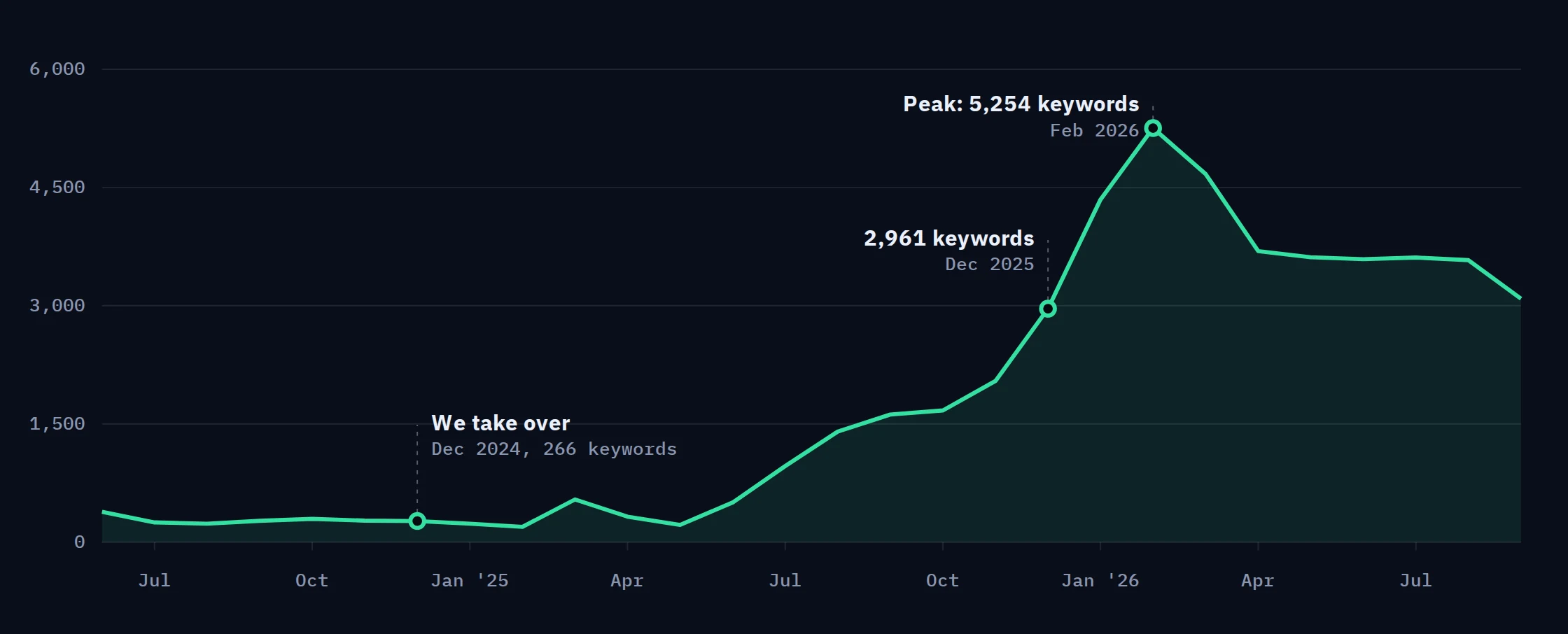Click the "2,961 keywords" annotation label
Viewport: 1568px width, 634px height.
[x=948, y=239]
